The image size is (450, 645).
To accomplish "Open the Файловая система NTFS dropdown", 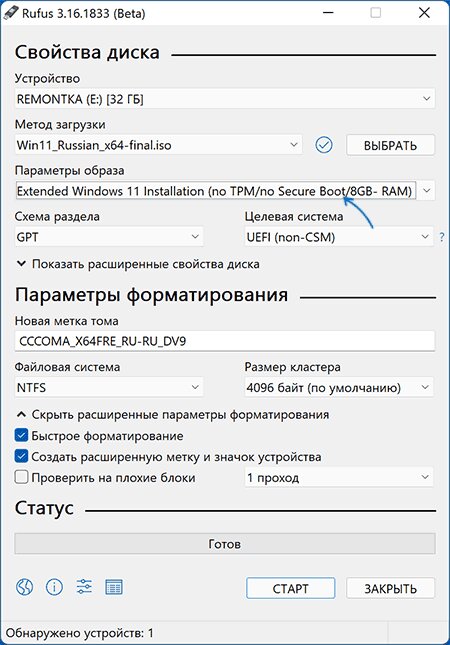I will [x=109, y=387].
